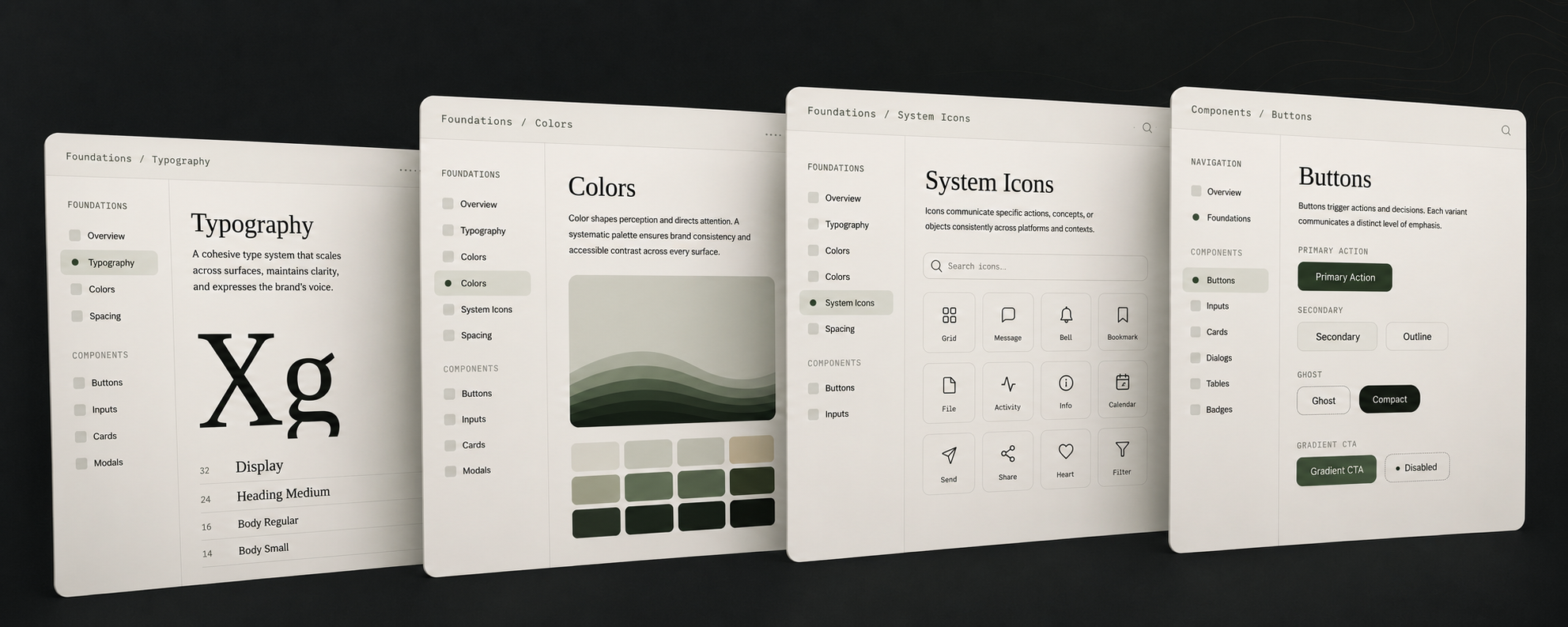Select the Grid icon tile
Viewport: 1568px width, 627px height.
coord(949,323)
